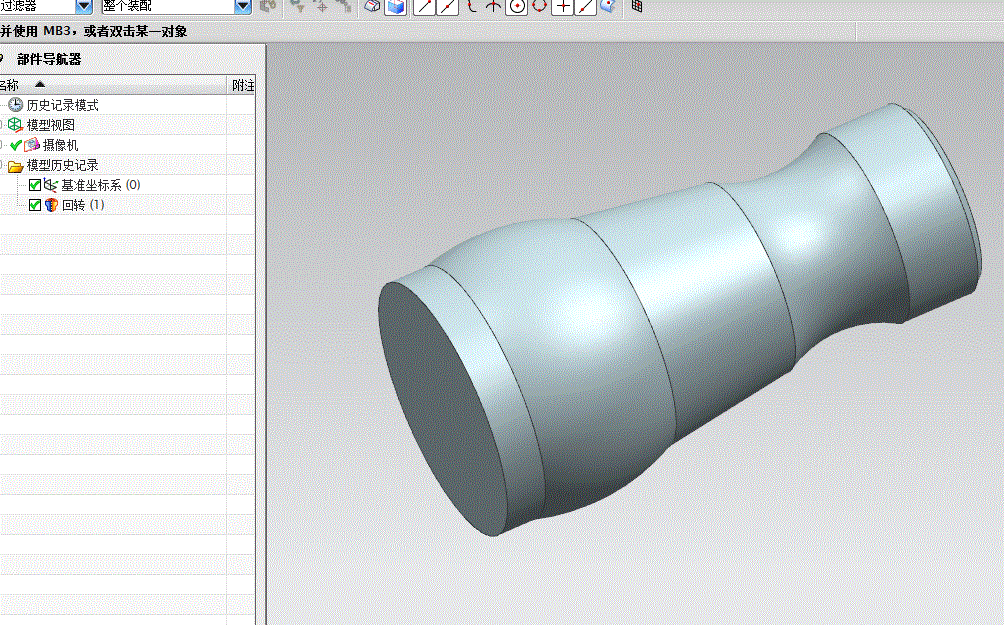Toggle the arc center snap icon
This screenshot has width=1004, height=625.
516,6
